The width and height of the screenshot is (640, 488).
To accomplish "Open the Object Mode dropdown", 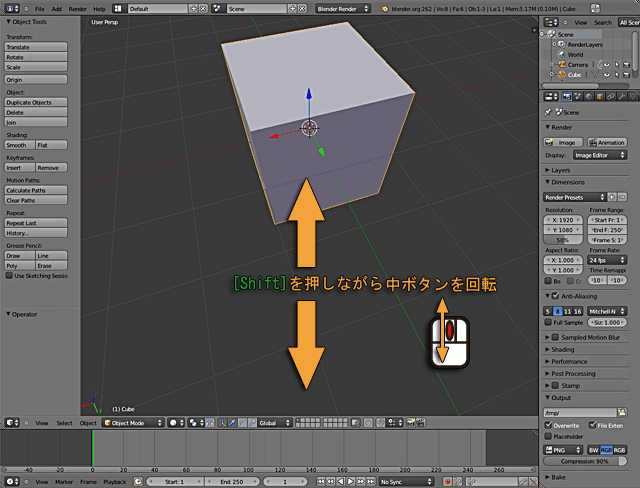I will pyautogui.click(x=131, y=423).
